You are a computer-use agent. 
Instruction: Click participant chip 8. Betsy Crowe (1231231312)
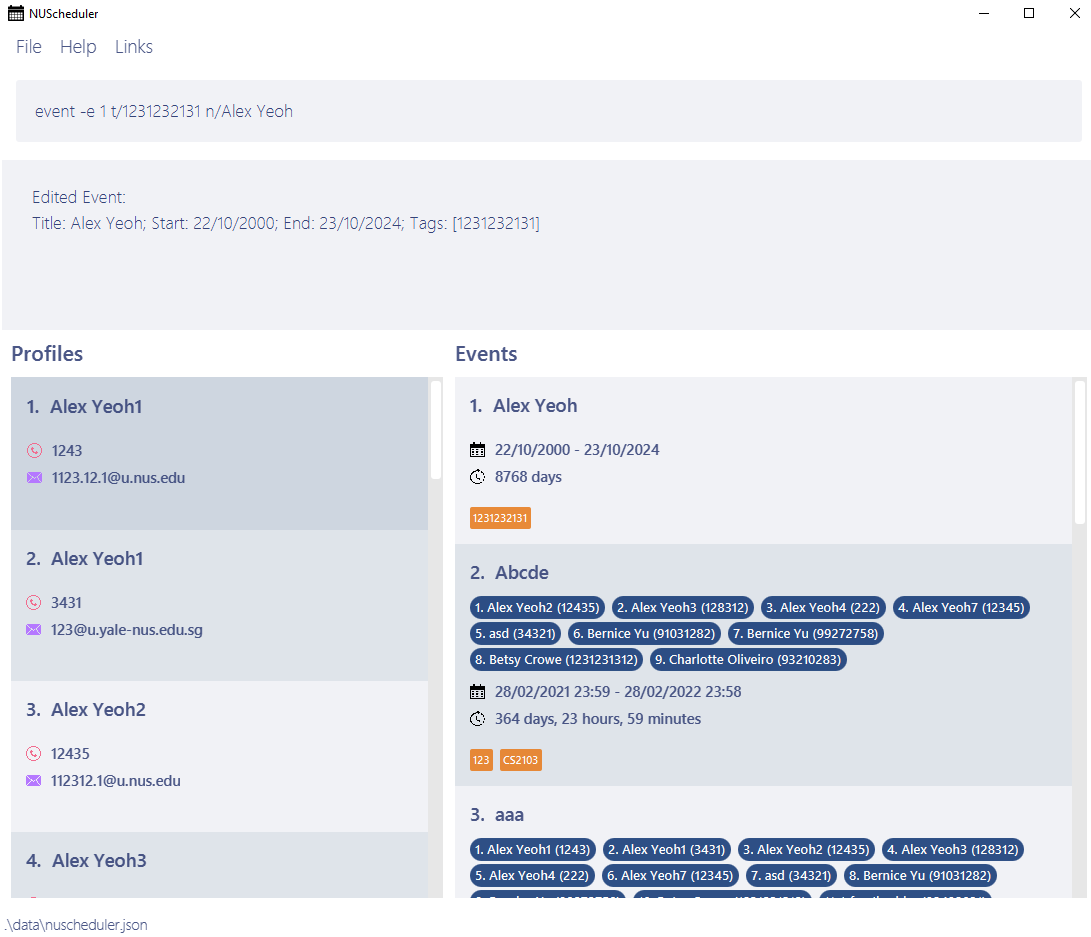(x=556, y=660)
